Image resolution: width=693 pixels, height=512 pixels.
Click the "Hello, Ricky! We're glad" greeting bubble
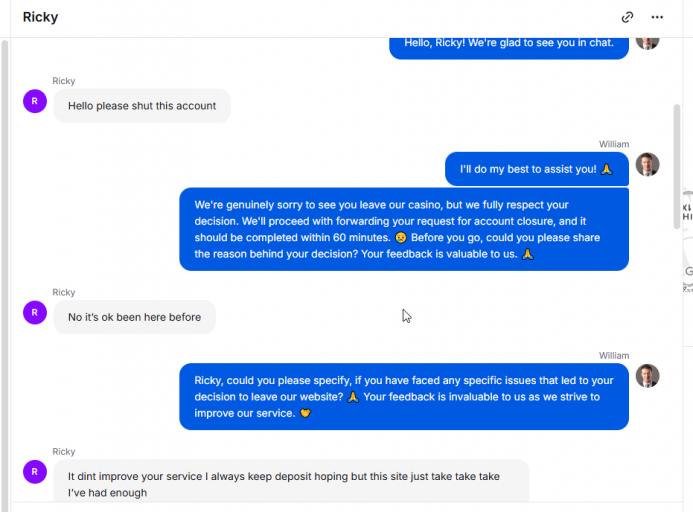coord(509,48)
